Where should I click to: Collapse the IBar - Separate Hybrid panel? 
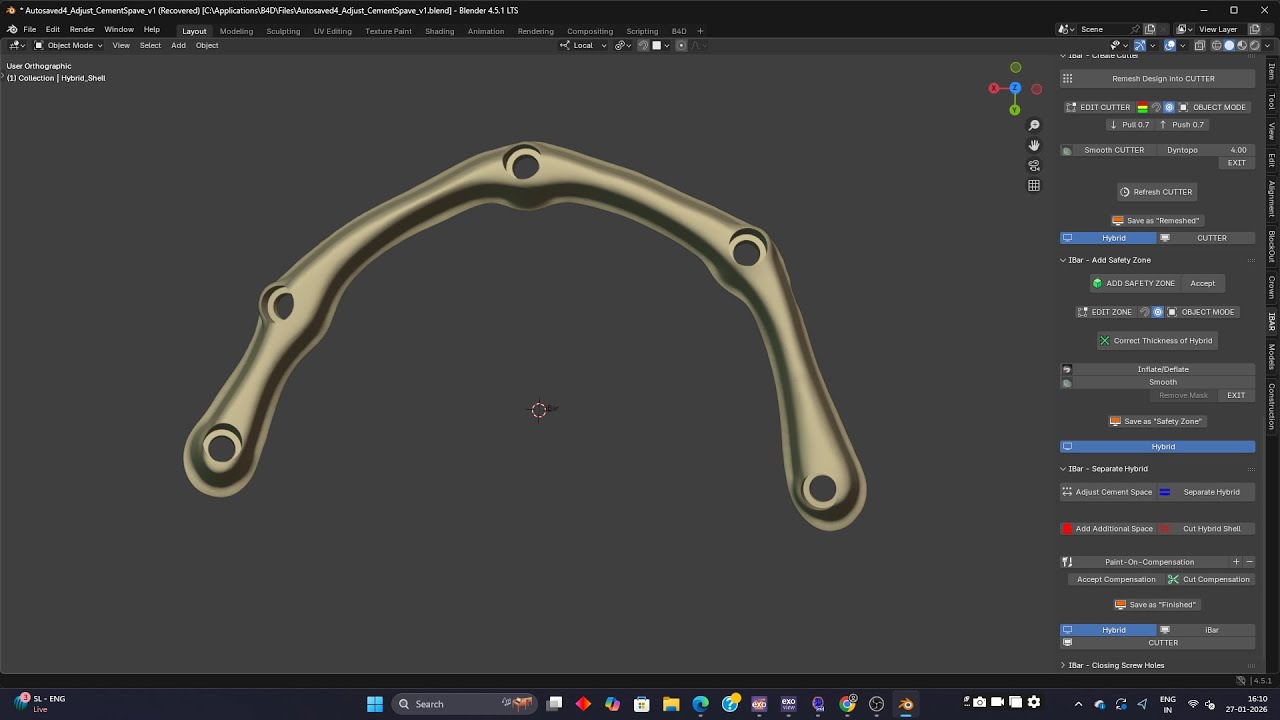pos(1063,469)
